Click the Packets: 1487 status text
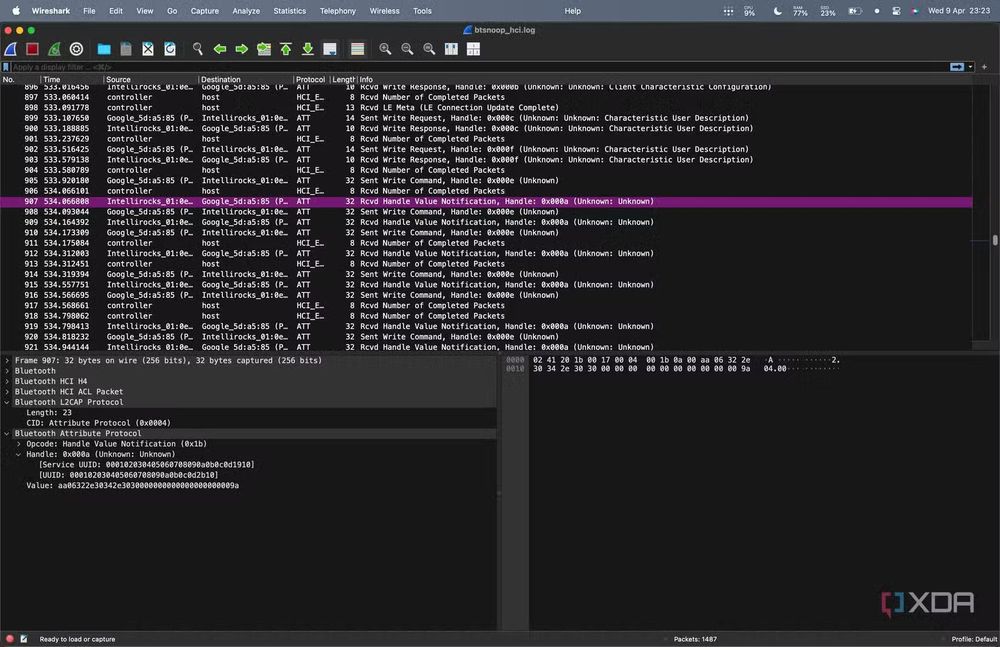Screen dimensions: 1000x647 click(x=695, y=639)
